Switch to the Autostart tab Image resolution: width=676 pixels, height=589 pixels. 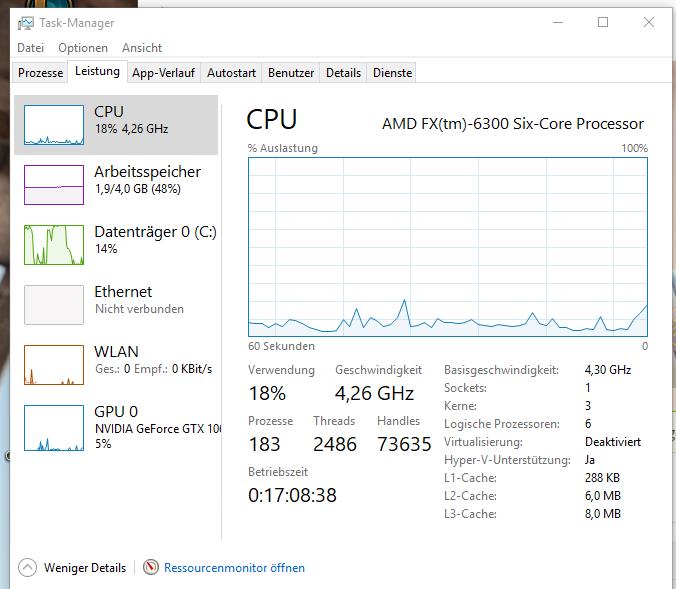tap(232, 73)
